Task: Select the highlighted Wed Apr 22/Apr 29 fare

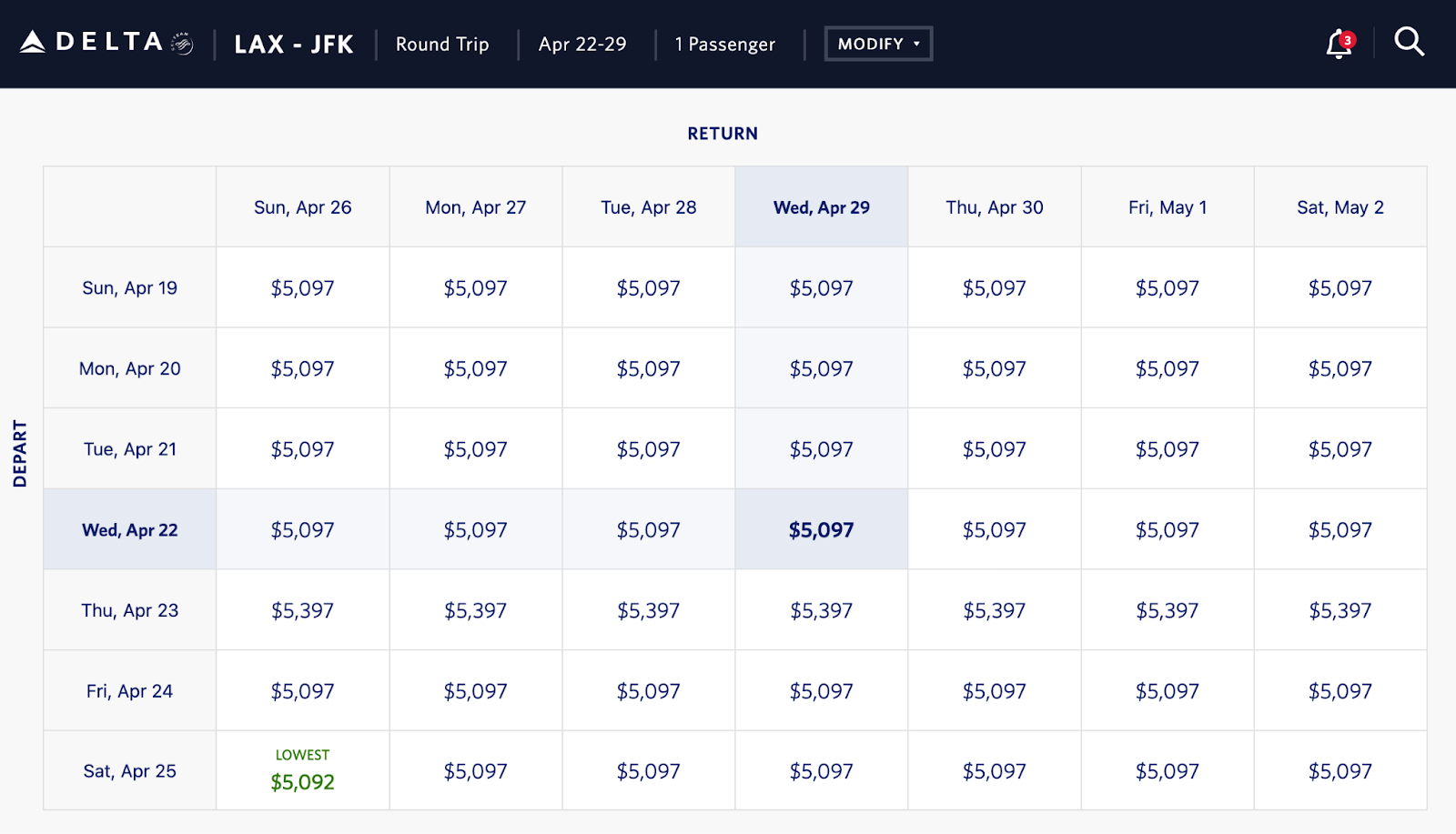Action: click(821, 530)
